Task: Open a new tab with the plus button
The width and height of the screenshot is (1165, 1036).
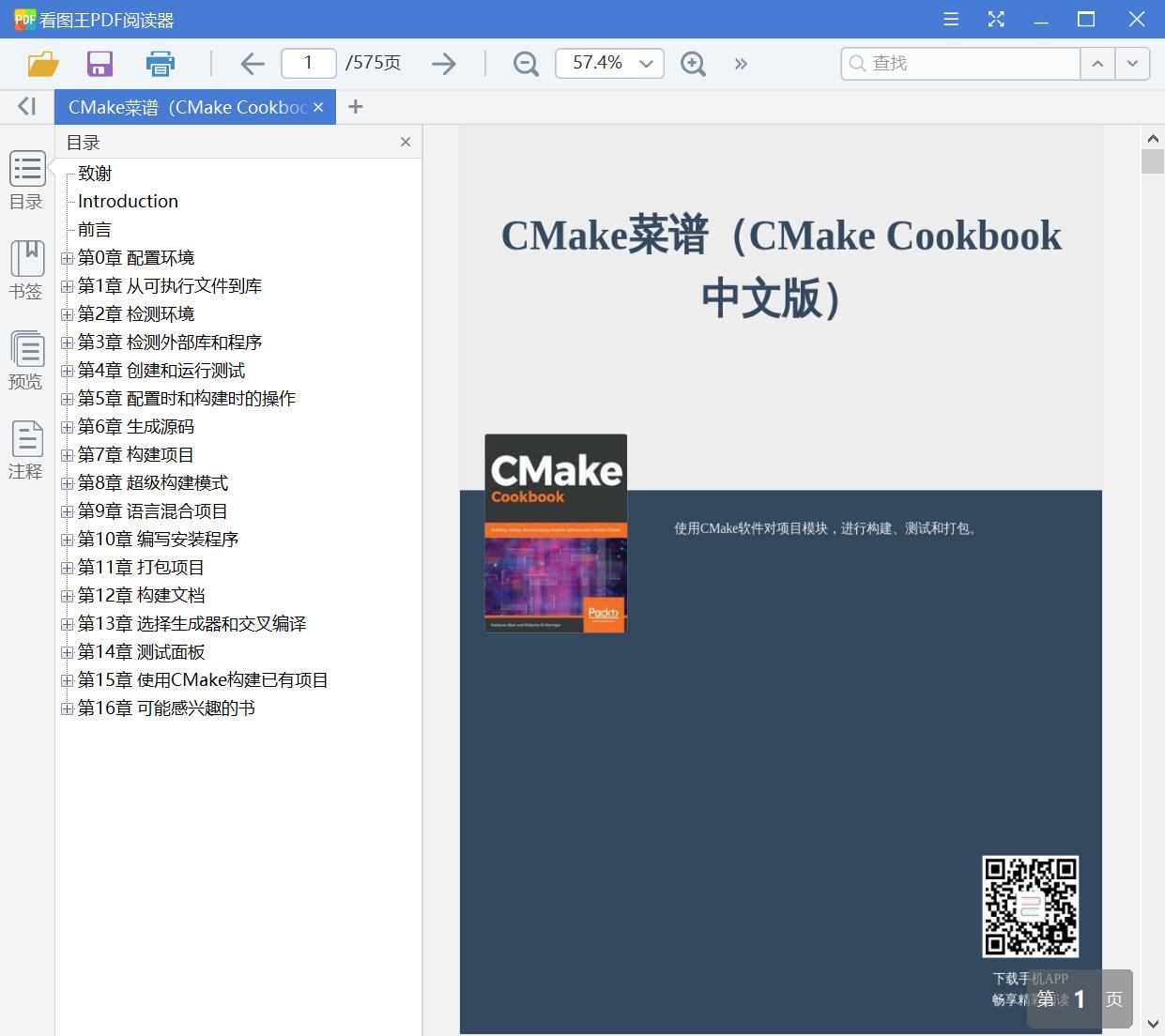Action: (356, 106)
